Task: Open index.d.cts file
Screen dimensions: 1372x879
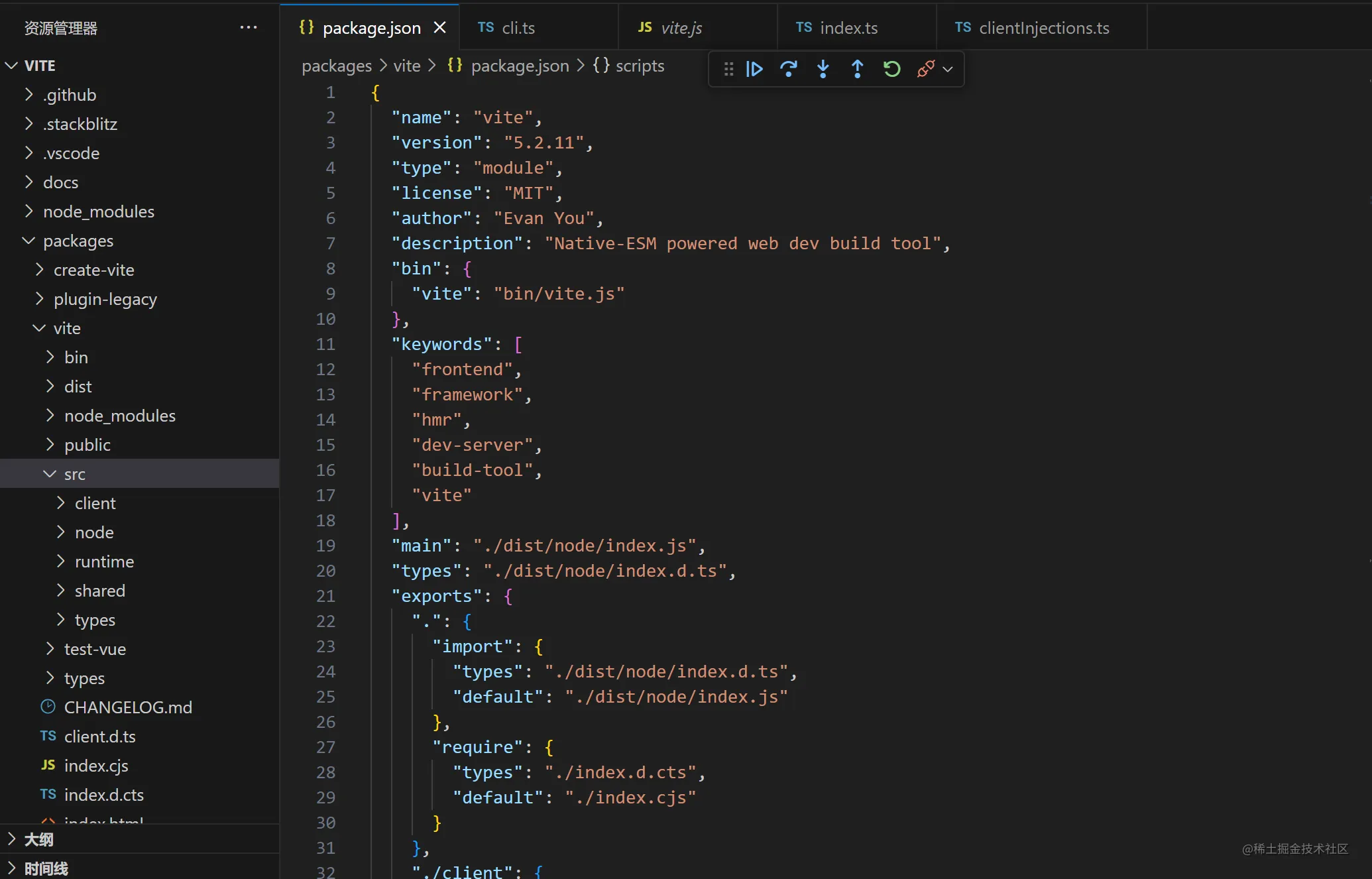Action: pos(140,795)
